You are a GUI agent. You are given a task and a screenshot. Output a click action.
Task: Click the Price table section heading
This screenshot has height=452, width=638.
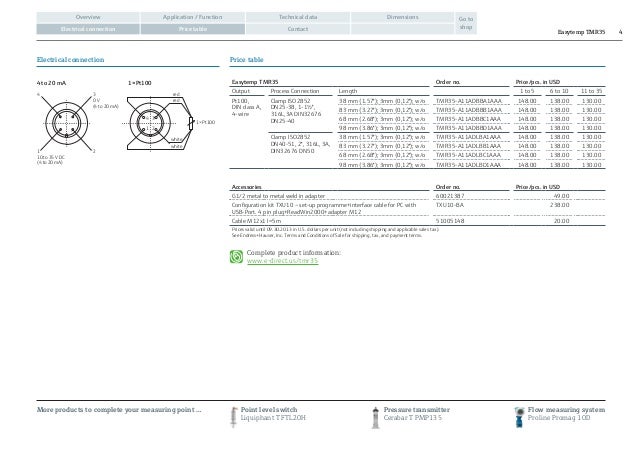[x=247, y=60]
